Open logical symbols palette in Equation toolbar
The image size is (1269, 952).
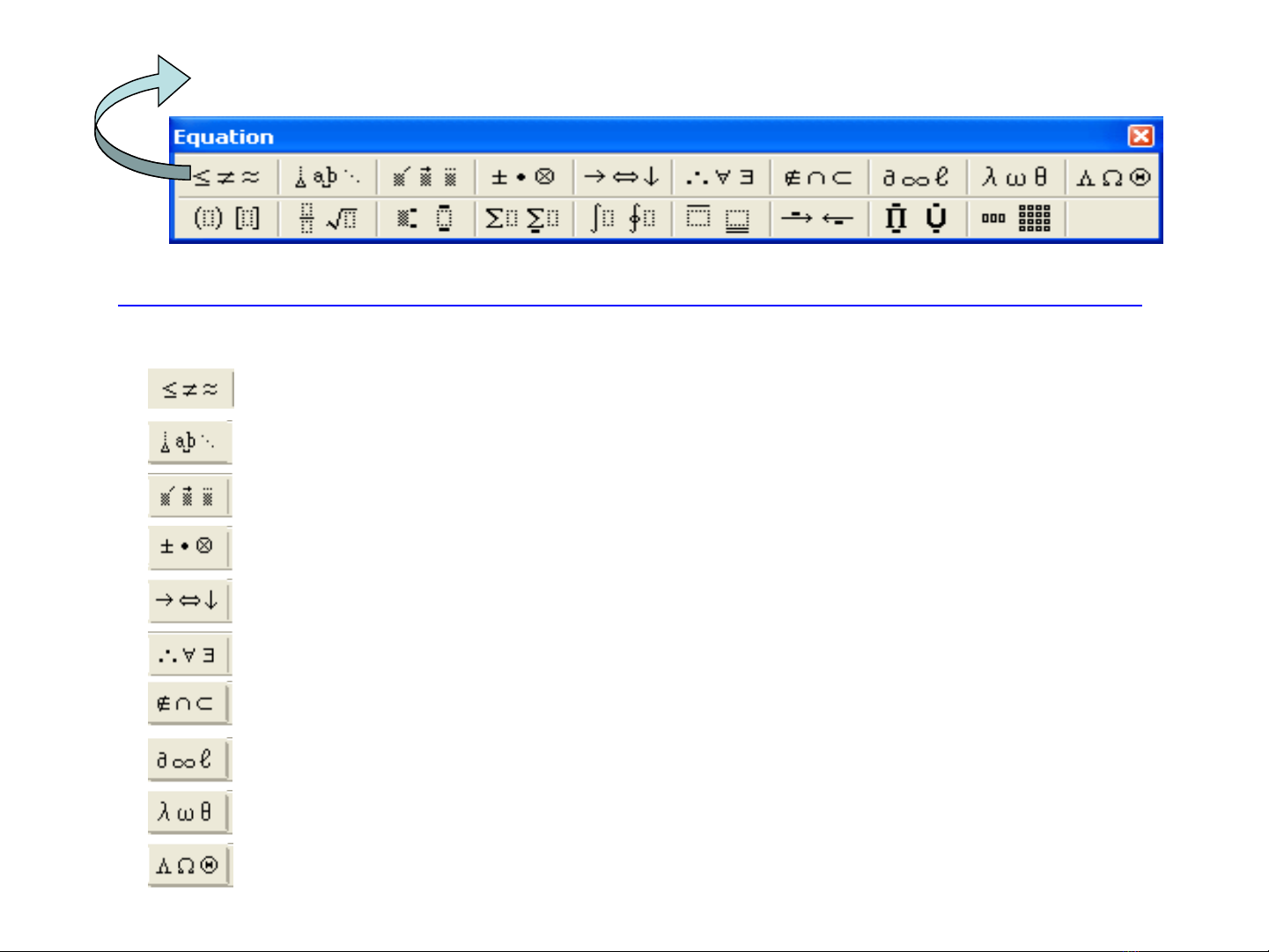pyautogui.click(x=720, y=177)
